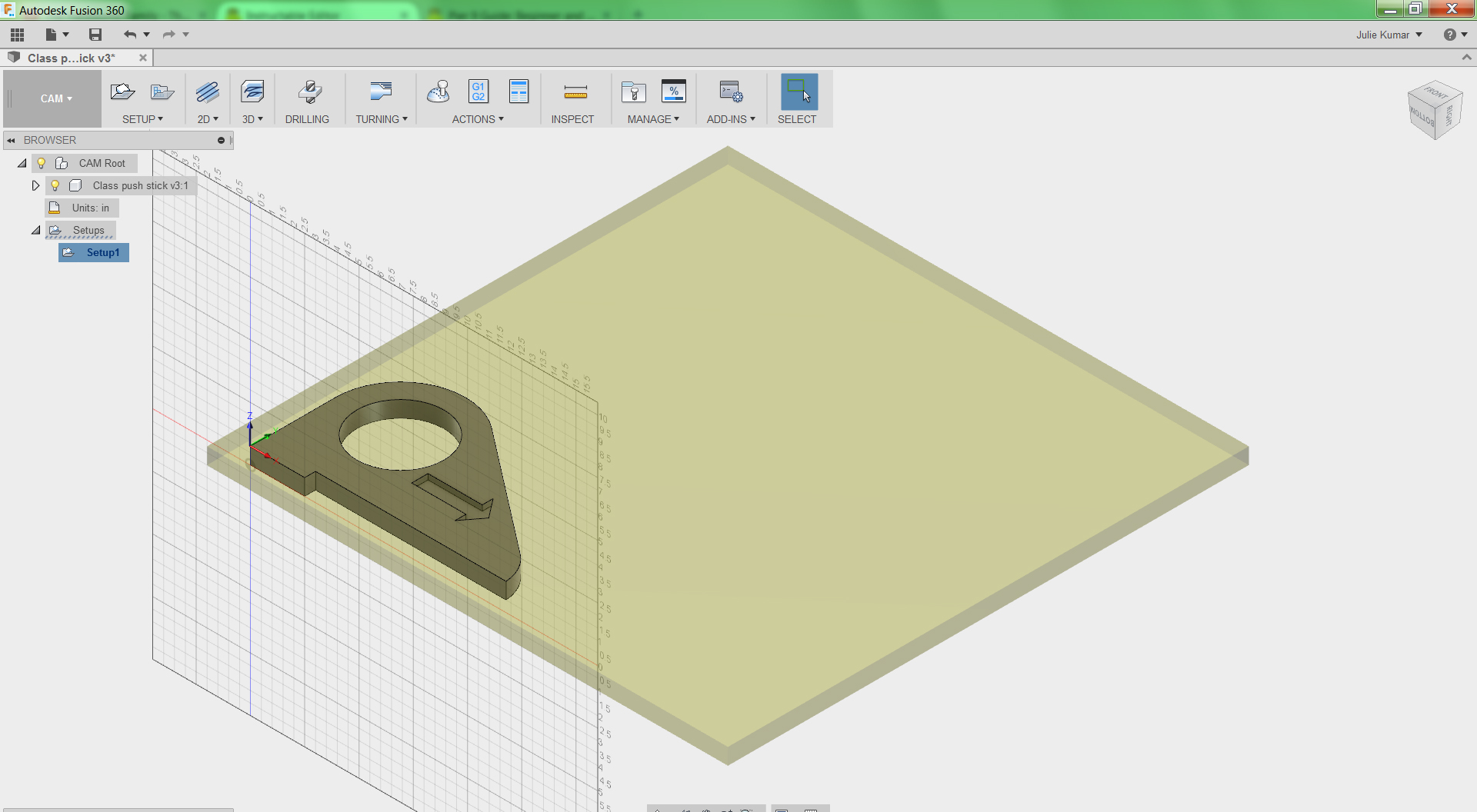Select Class push stick v3:1 item
Viewport: 1477px width, 812px height.
(x=140, y=185)
